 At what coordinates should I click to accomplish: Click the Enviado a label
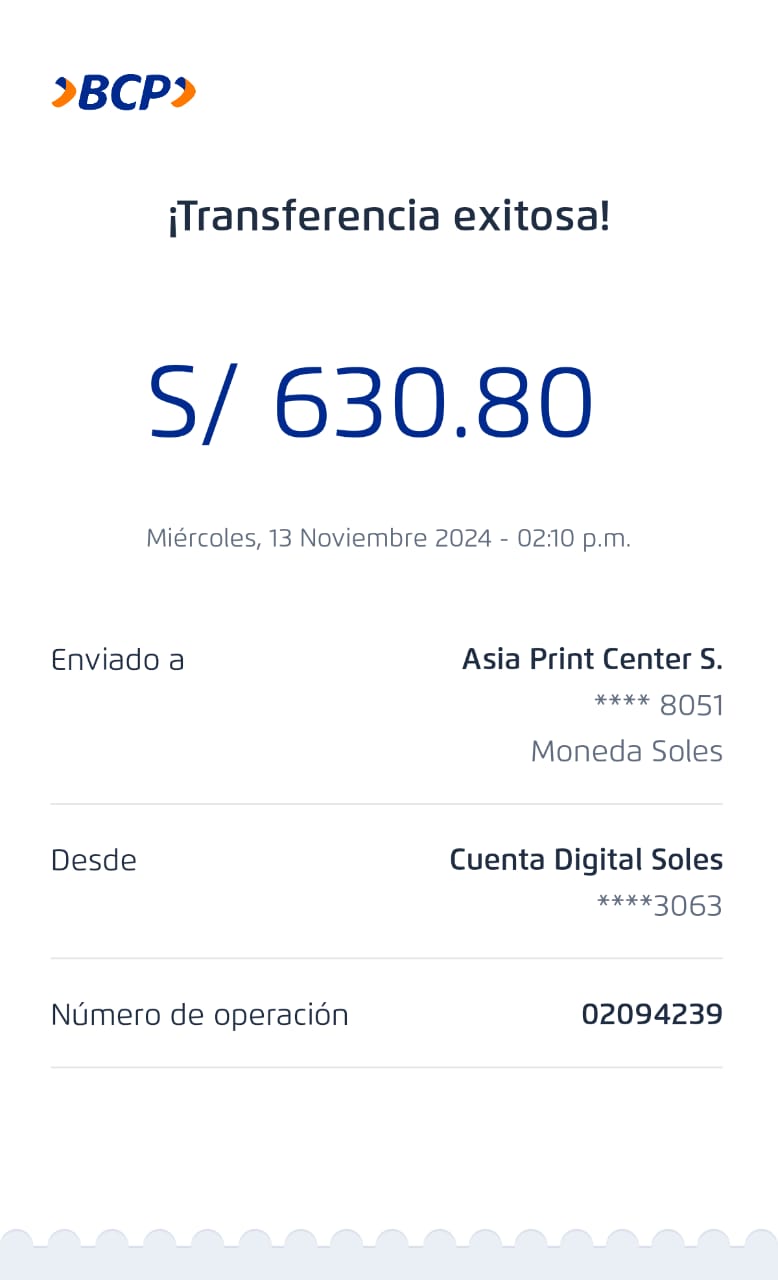coord(118,660)
